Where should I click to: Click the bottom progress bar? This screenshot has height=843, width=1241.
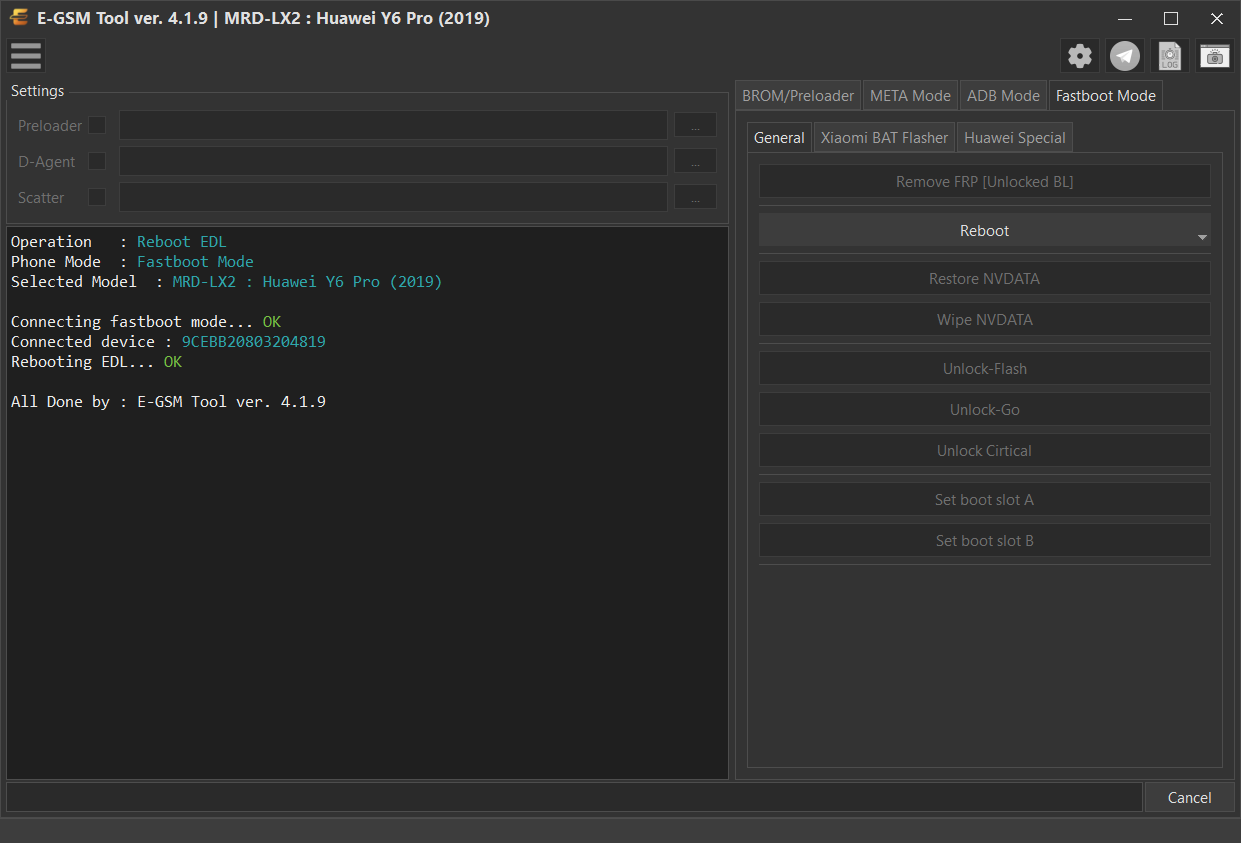(x=574, y=797)
